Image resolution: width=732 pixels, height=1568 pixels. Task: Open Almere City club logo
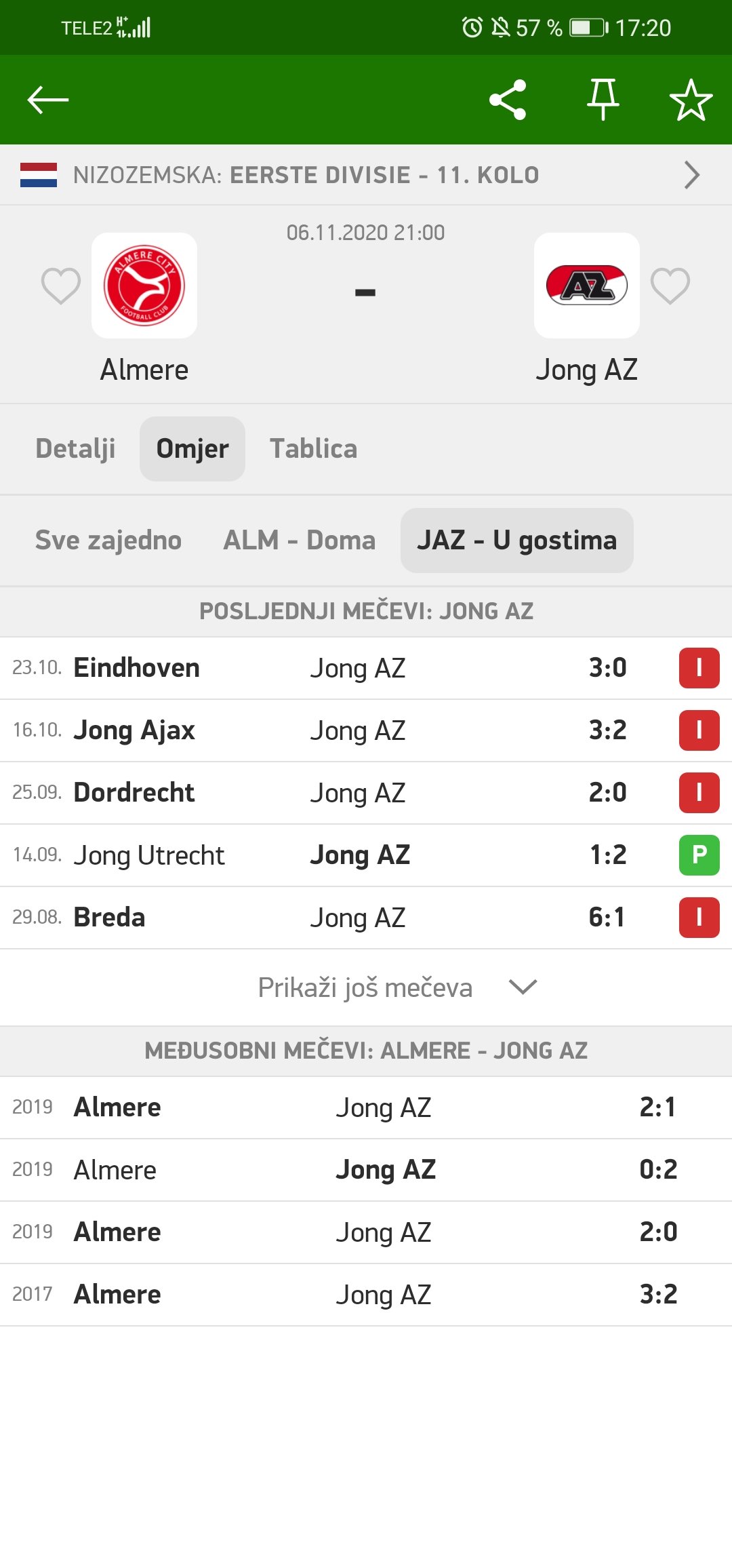coord(144,286)
